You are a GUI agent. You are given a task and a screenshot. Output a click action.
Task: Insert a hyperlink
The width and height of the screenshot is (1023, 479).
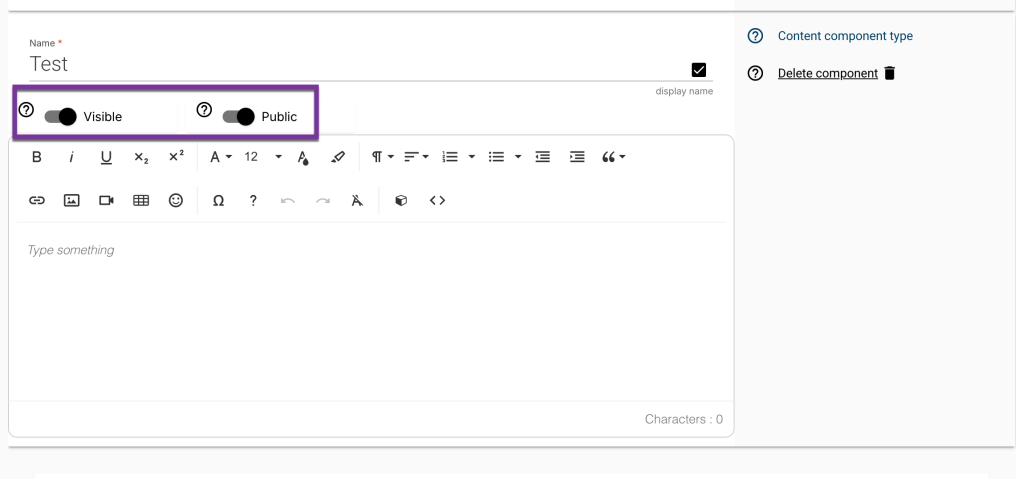coord(37,200)
